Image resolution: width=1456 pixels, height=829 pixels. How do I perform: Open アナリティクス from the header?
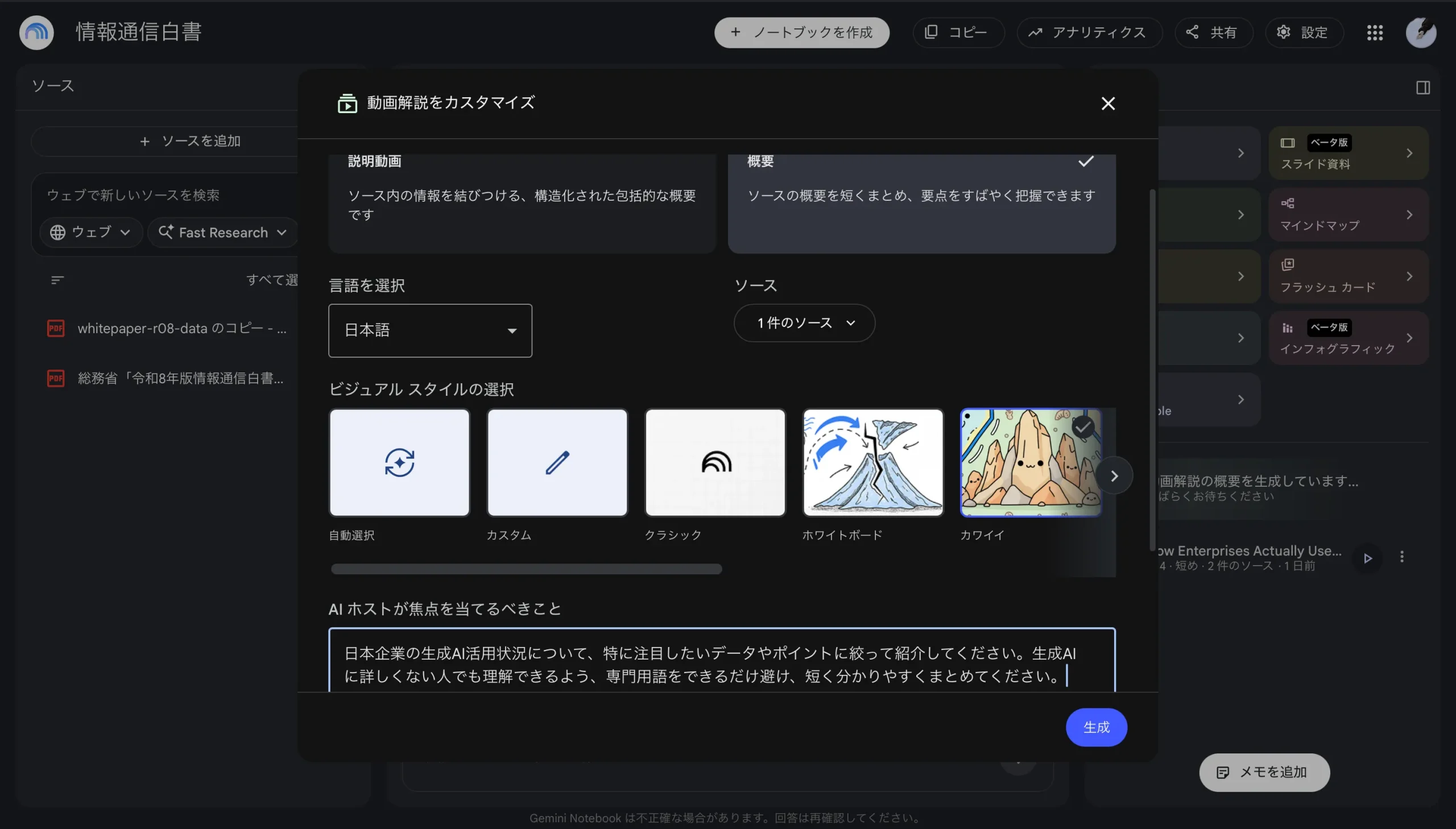coord(1089,32)
